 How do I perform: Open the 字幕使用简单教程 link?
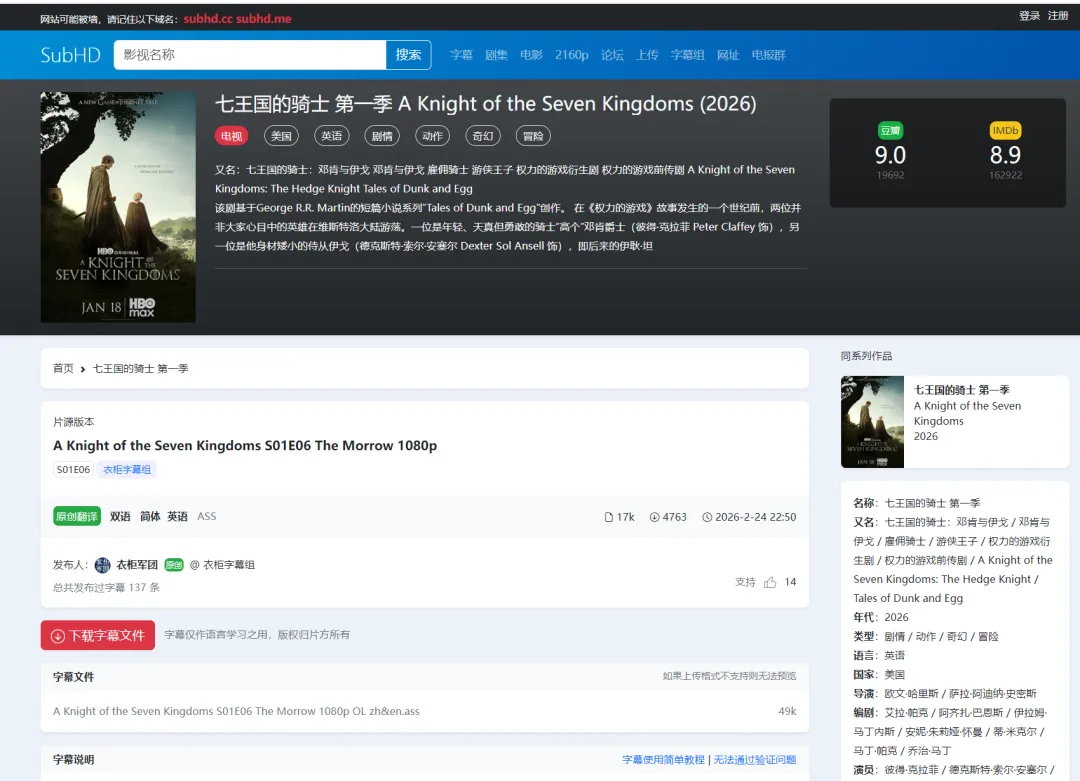click(x=663, y=760)
